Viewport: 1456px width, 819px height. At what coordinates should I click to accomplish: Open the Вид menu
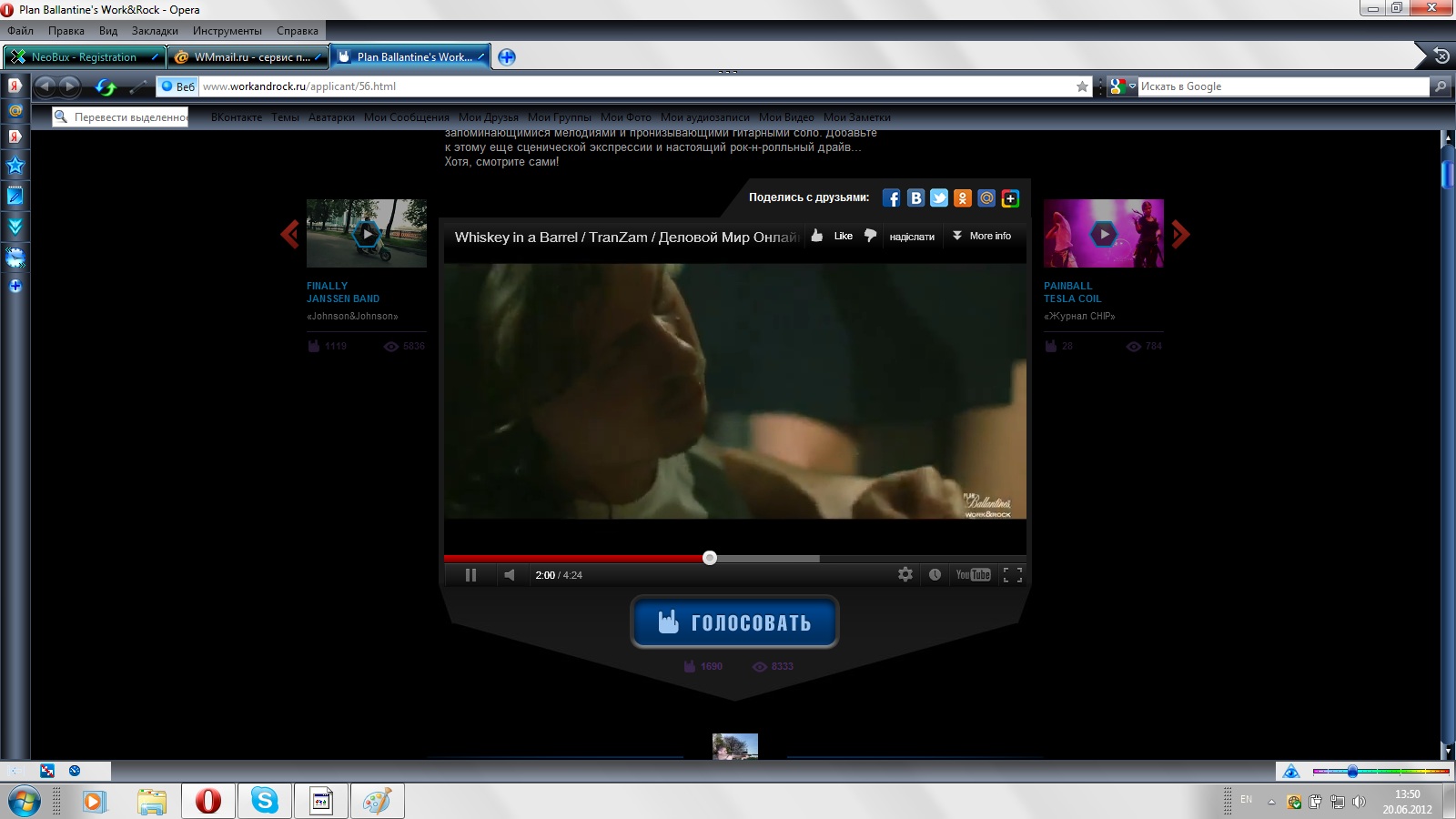[x=108, y=31]
